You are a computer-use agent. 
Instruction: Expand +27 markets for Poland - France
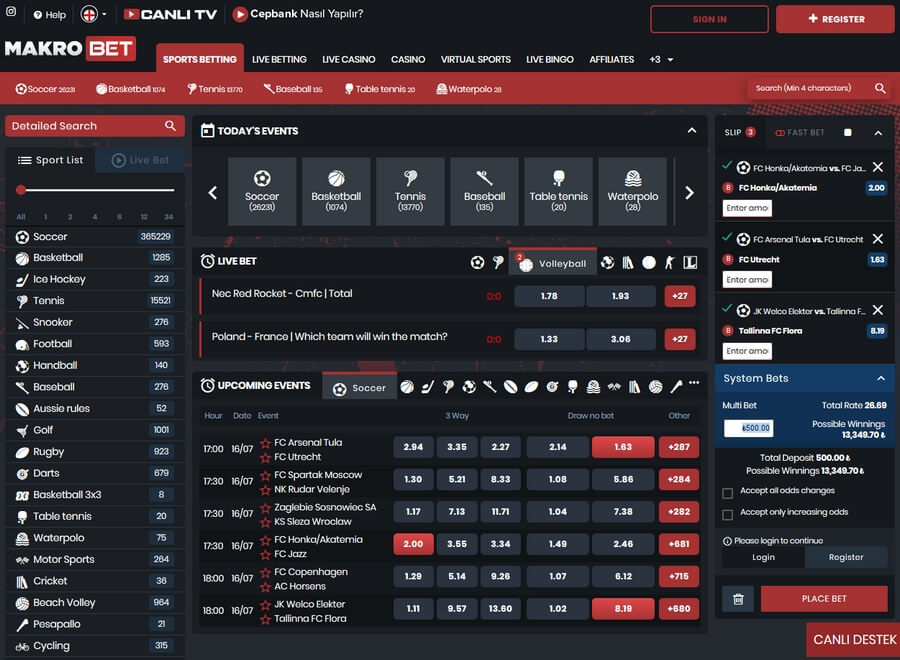click(x=680, y=339)
